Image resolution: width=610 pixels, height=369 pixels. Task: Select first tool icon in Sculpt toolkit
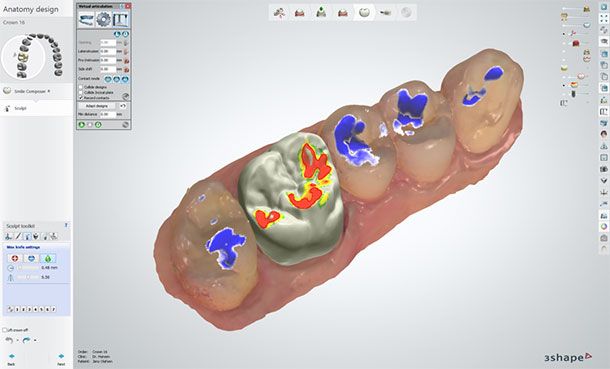(8, 236)
